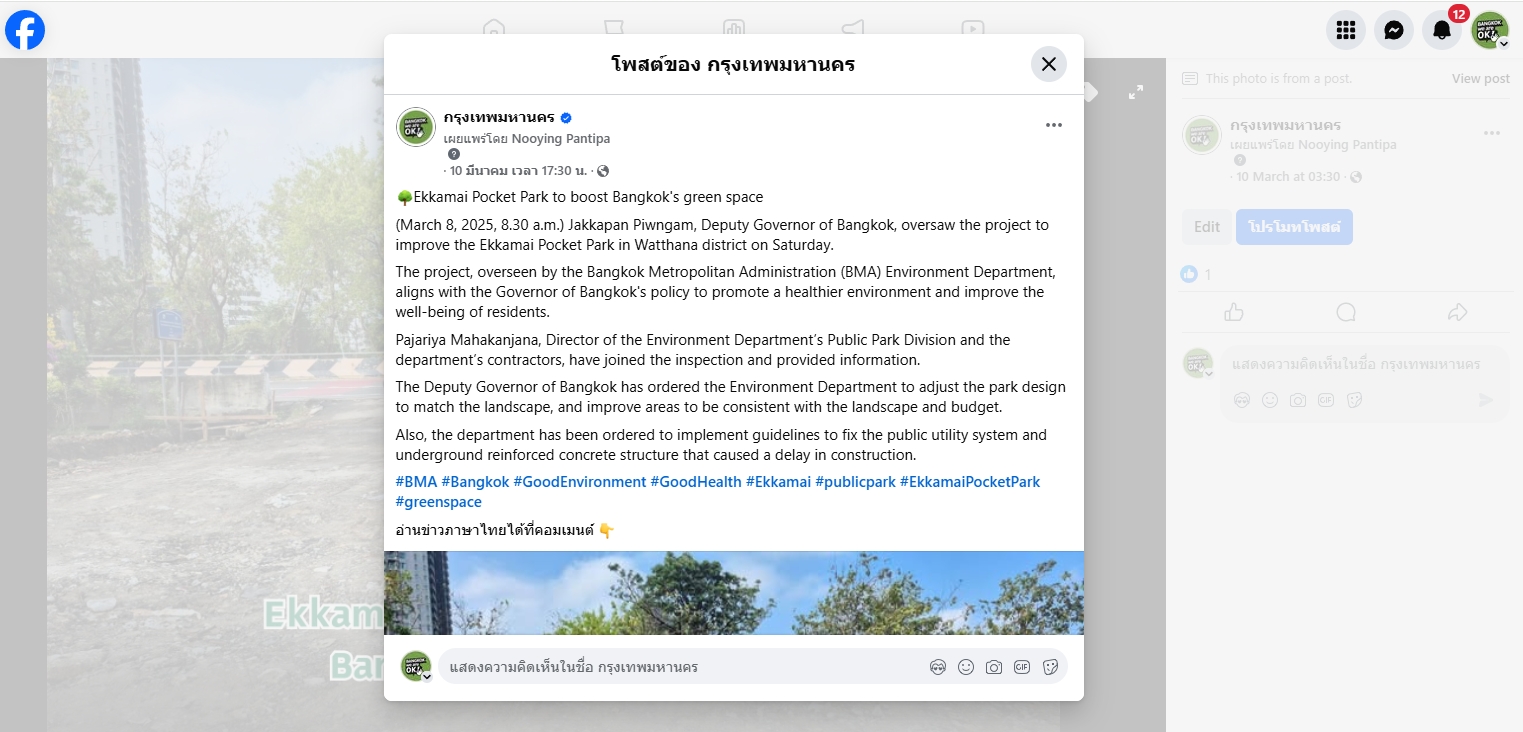Open the #Bangkok hashtag
Viewport: 1523px width, 732px height.
[x=475, y=482]
